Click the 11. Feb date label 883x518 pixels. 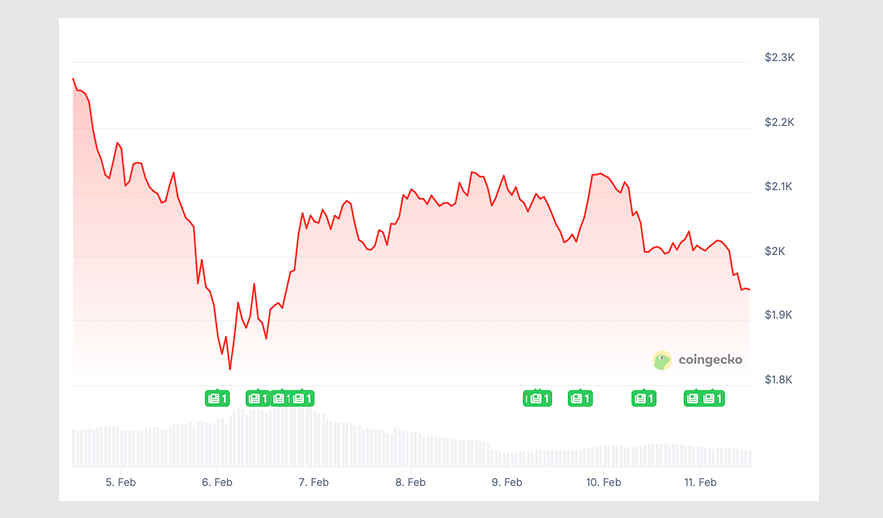click(700, 482)
